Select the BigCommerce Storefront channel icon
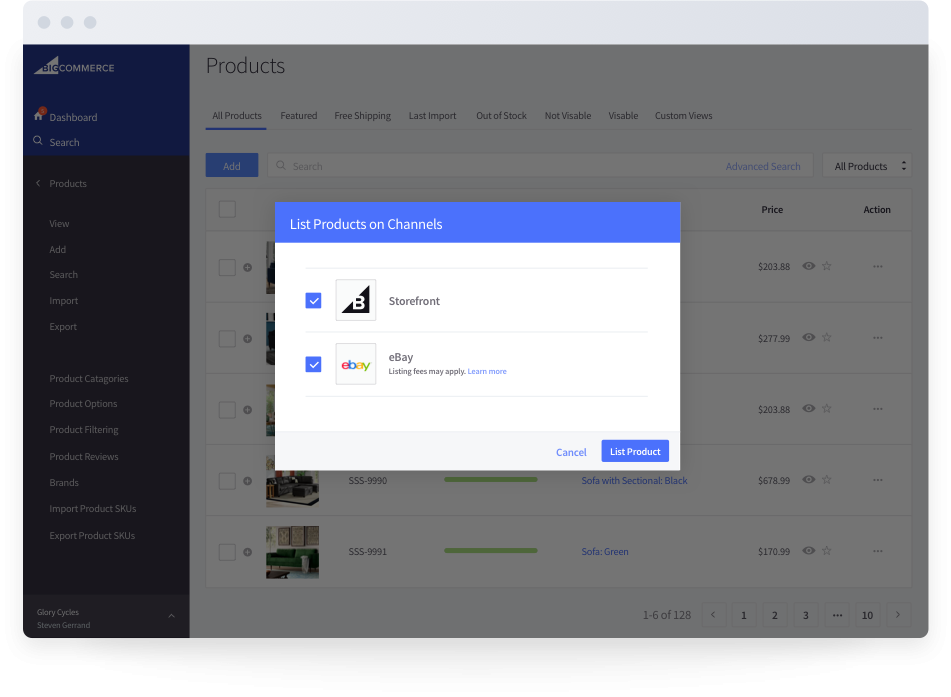 pos(355,300)
